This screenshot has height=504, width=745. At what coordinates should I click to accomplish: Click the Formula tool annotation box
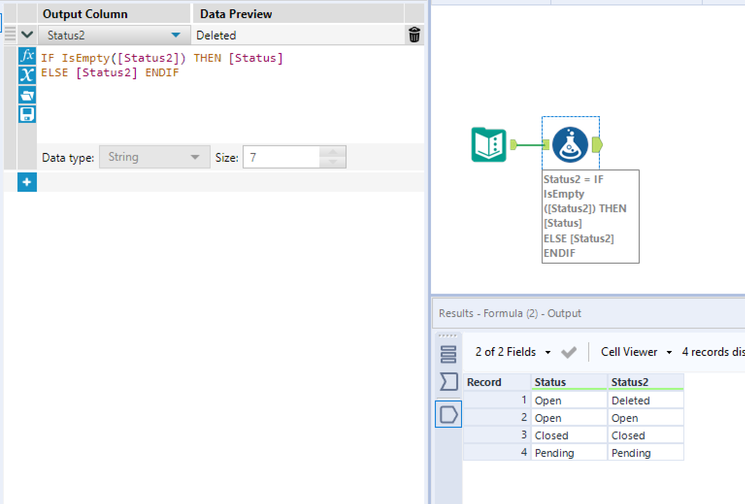point(591,216)
